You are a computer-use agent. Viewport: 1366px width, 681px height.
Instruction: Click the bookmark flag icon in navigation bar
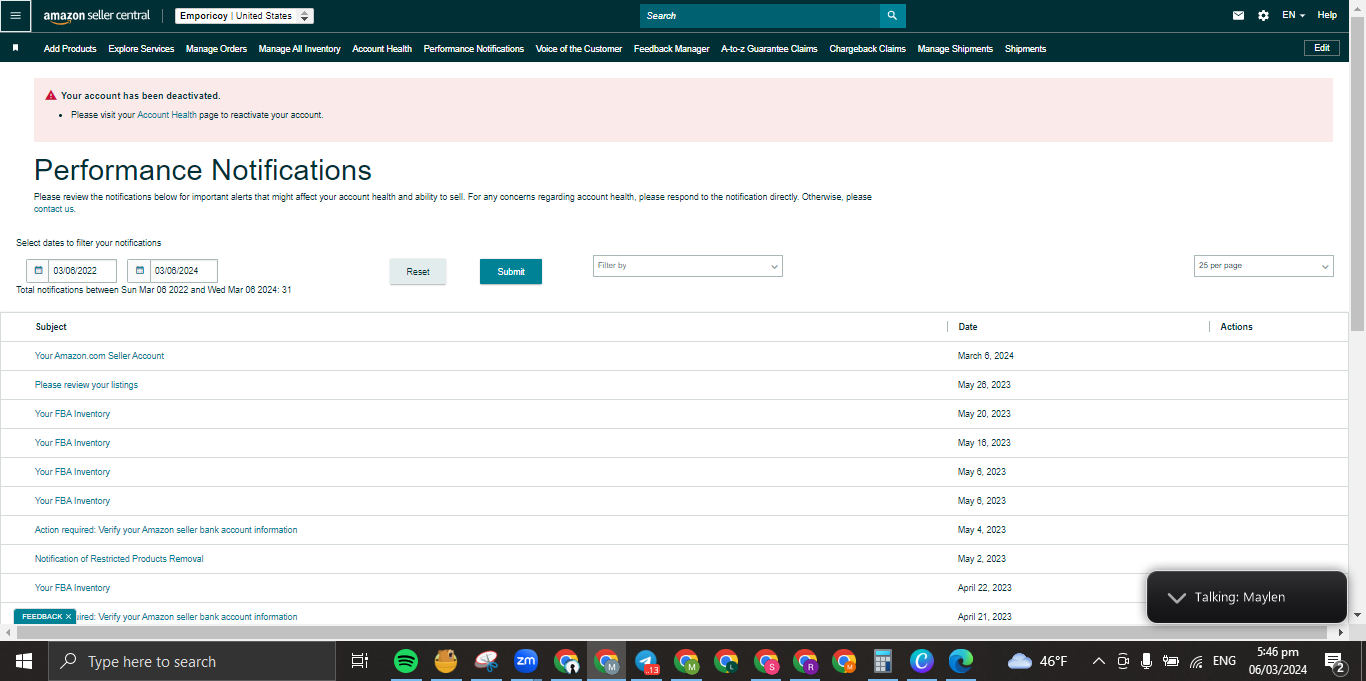tap(15, 48)
